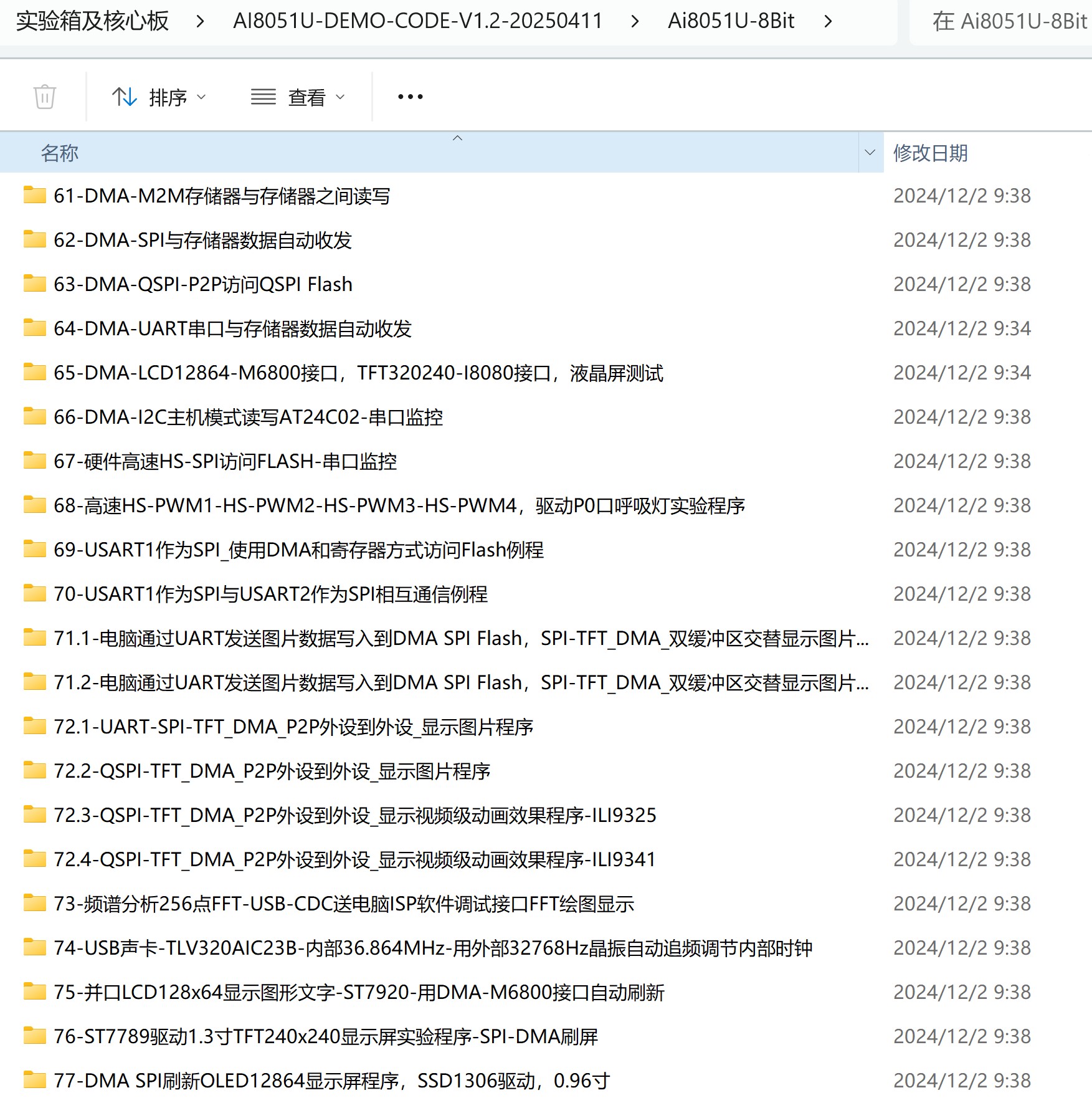Select folder name 66-DMA-I2C主机模式读写AT24C02-串口监控
Viewport: 1092px width, 1103px height.
pos(249,418)
